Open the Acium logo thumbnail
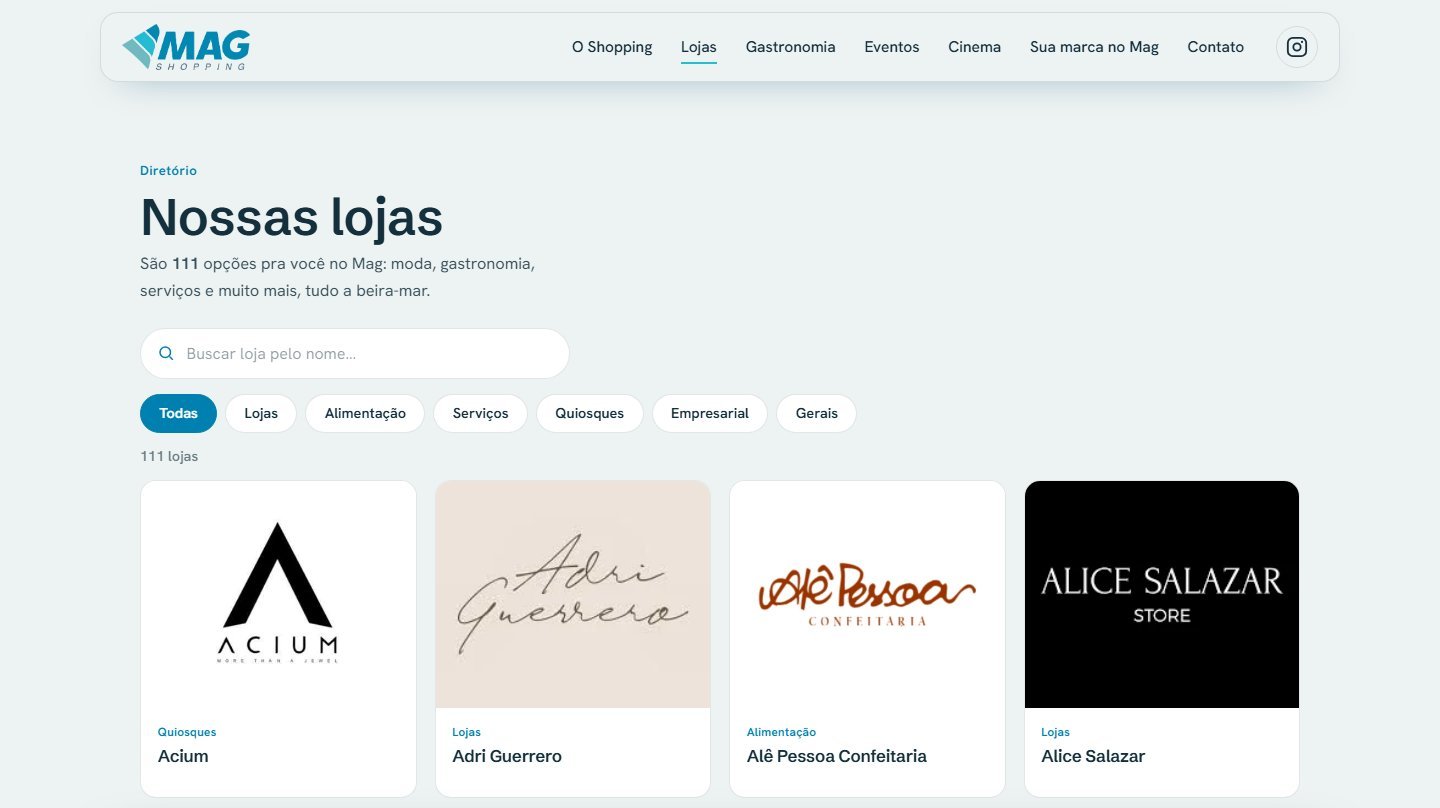 click(278, 594)
